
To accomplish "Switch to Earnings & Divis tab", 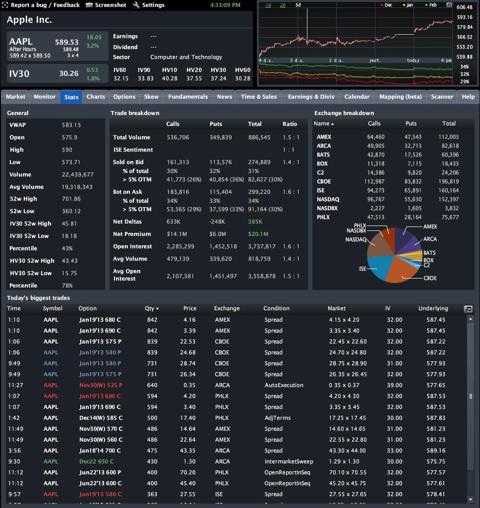I will click(311, 97).
